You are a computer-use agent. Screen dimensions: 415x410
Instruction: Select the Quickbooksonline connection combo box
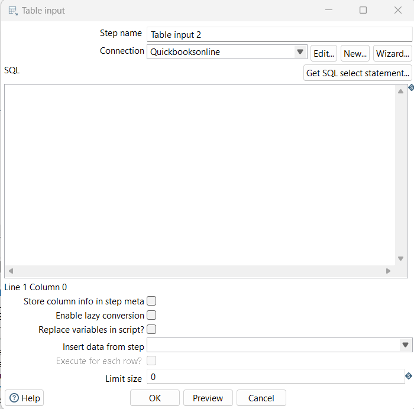tap(227, 52)
